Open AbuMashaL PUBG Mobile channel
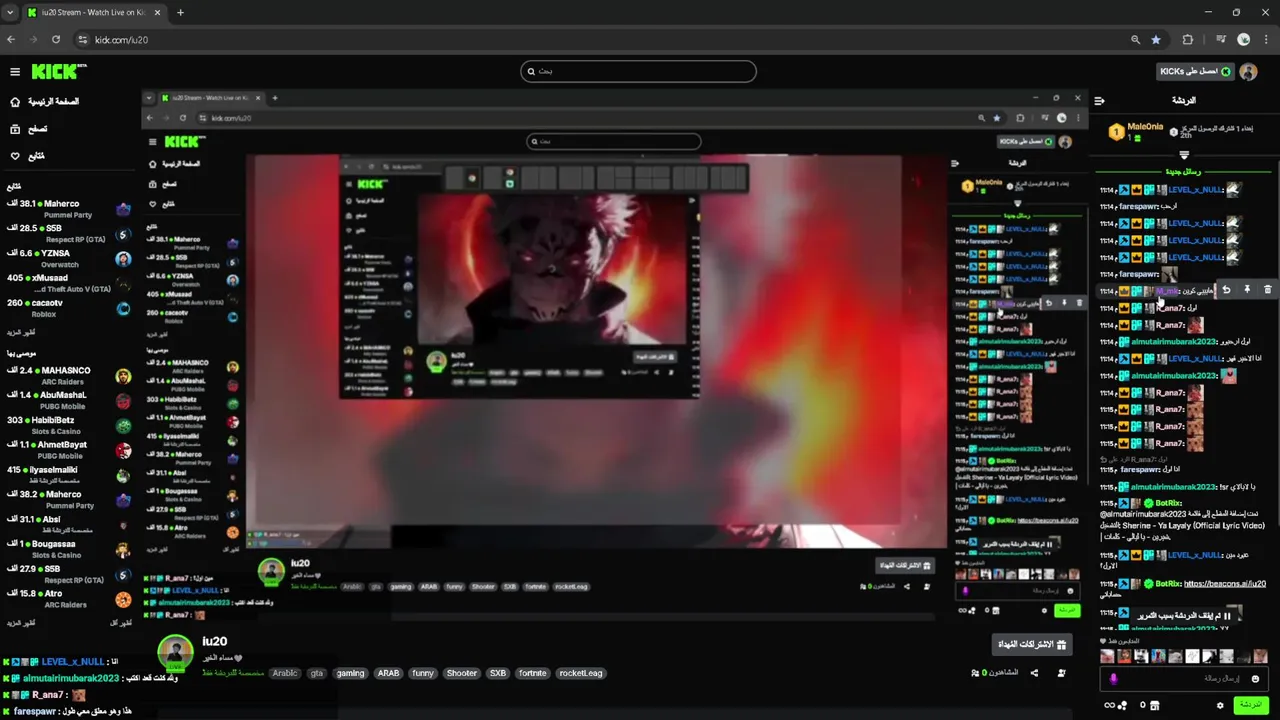This screenshot has height=720, width=1280. (68, 401)
